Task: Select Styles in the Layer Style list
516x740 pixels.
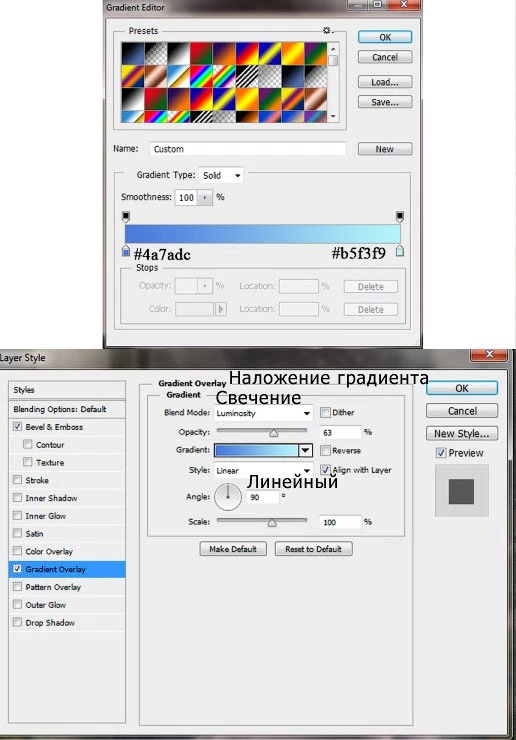Action: [67, 390]
